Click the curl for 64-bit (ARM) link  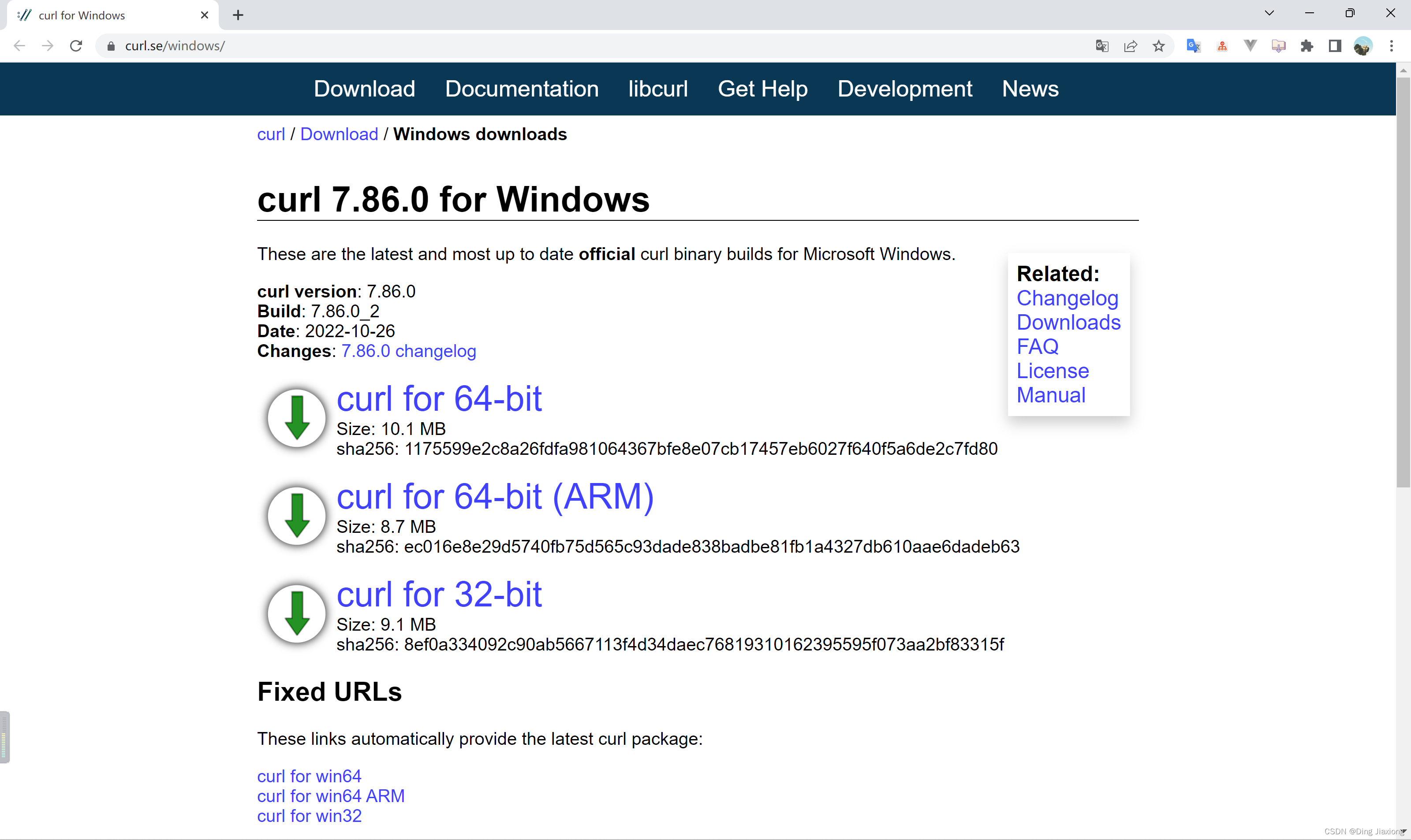495,496
